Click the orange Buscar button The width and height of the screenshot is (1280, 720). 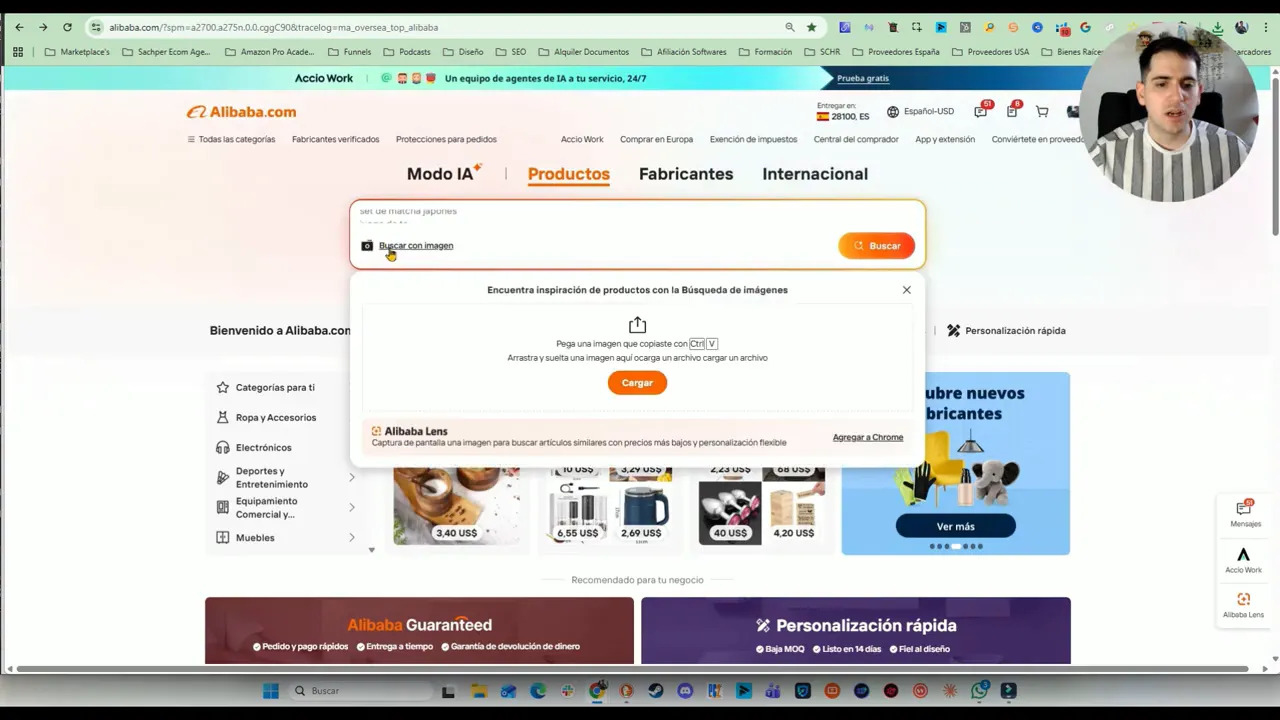tap(876, 246)
